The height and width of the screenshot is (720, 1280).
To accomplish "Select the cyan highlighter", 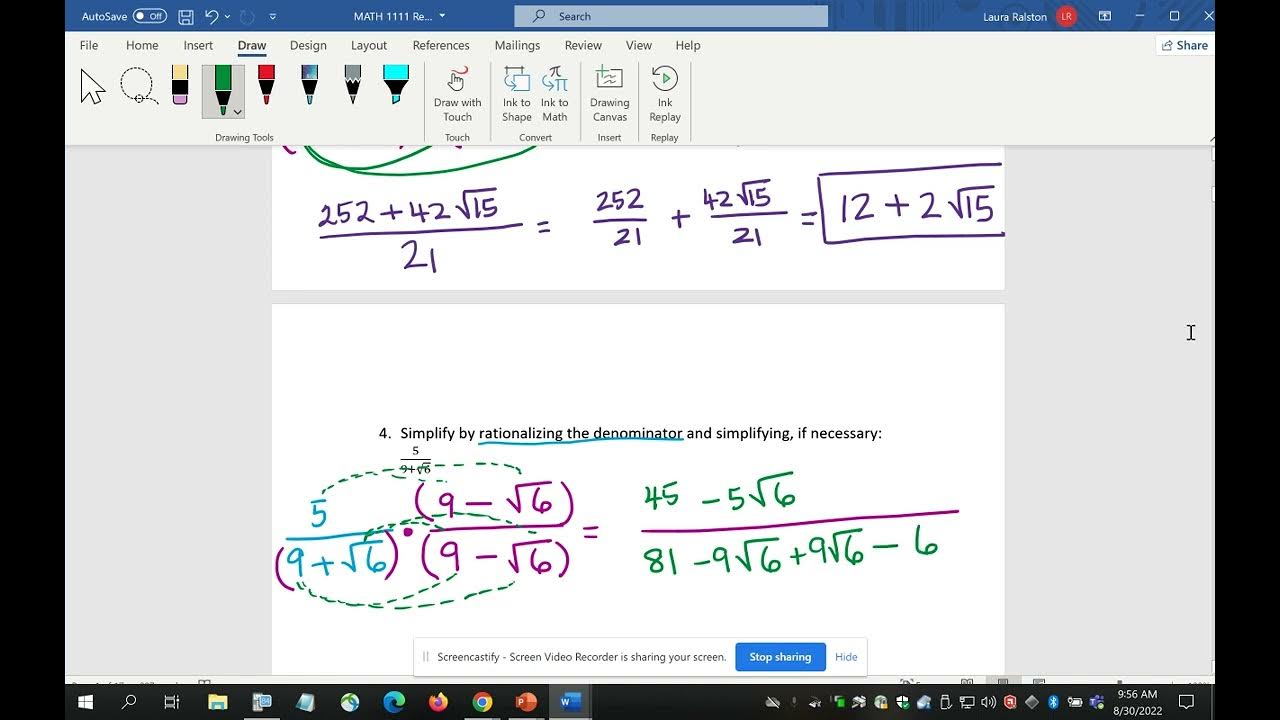I will tap(396, 85).
